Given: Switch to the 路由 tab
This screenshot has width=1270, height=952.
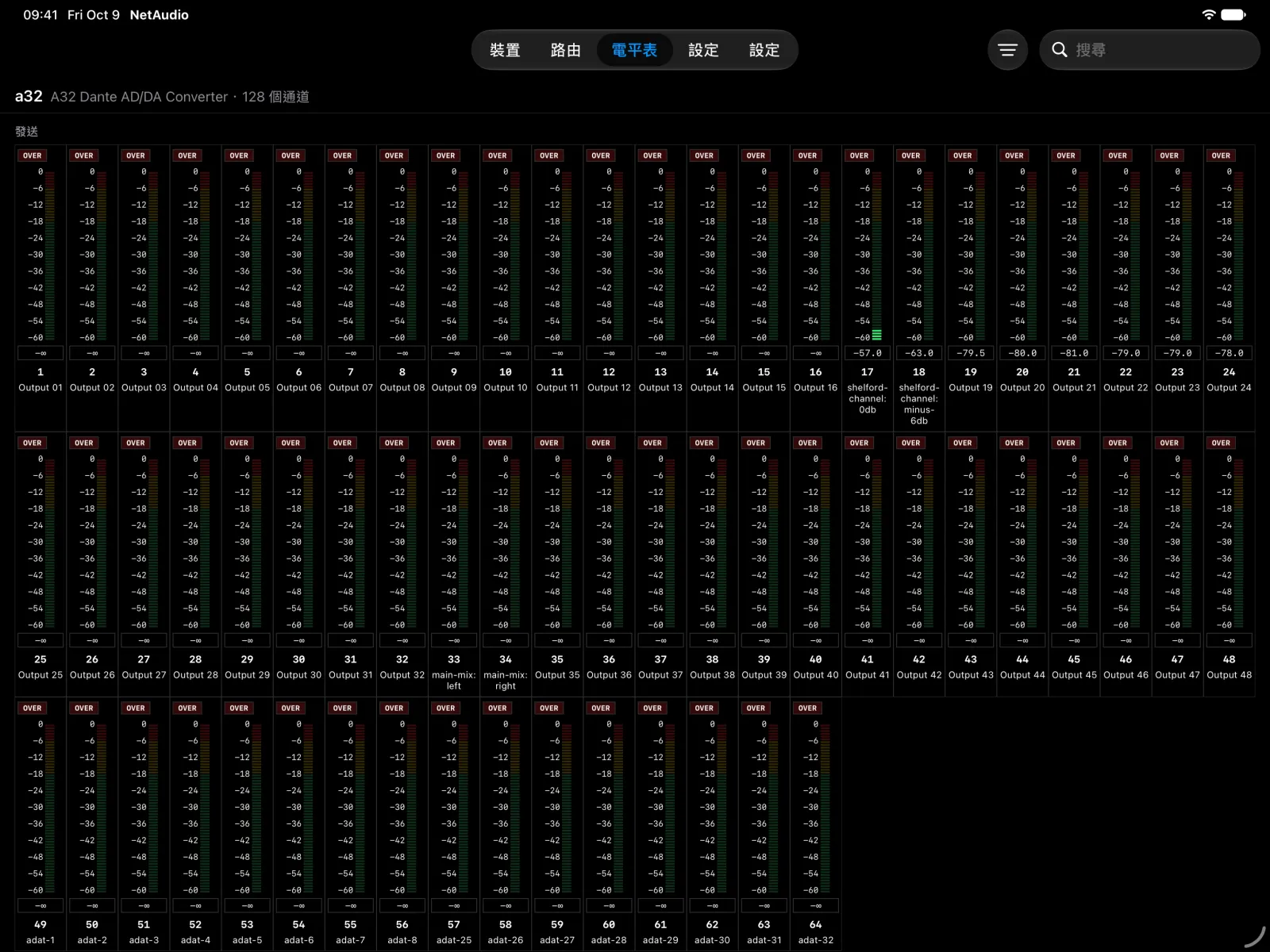Looking at the screenshot, I should click(566, 50).
